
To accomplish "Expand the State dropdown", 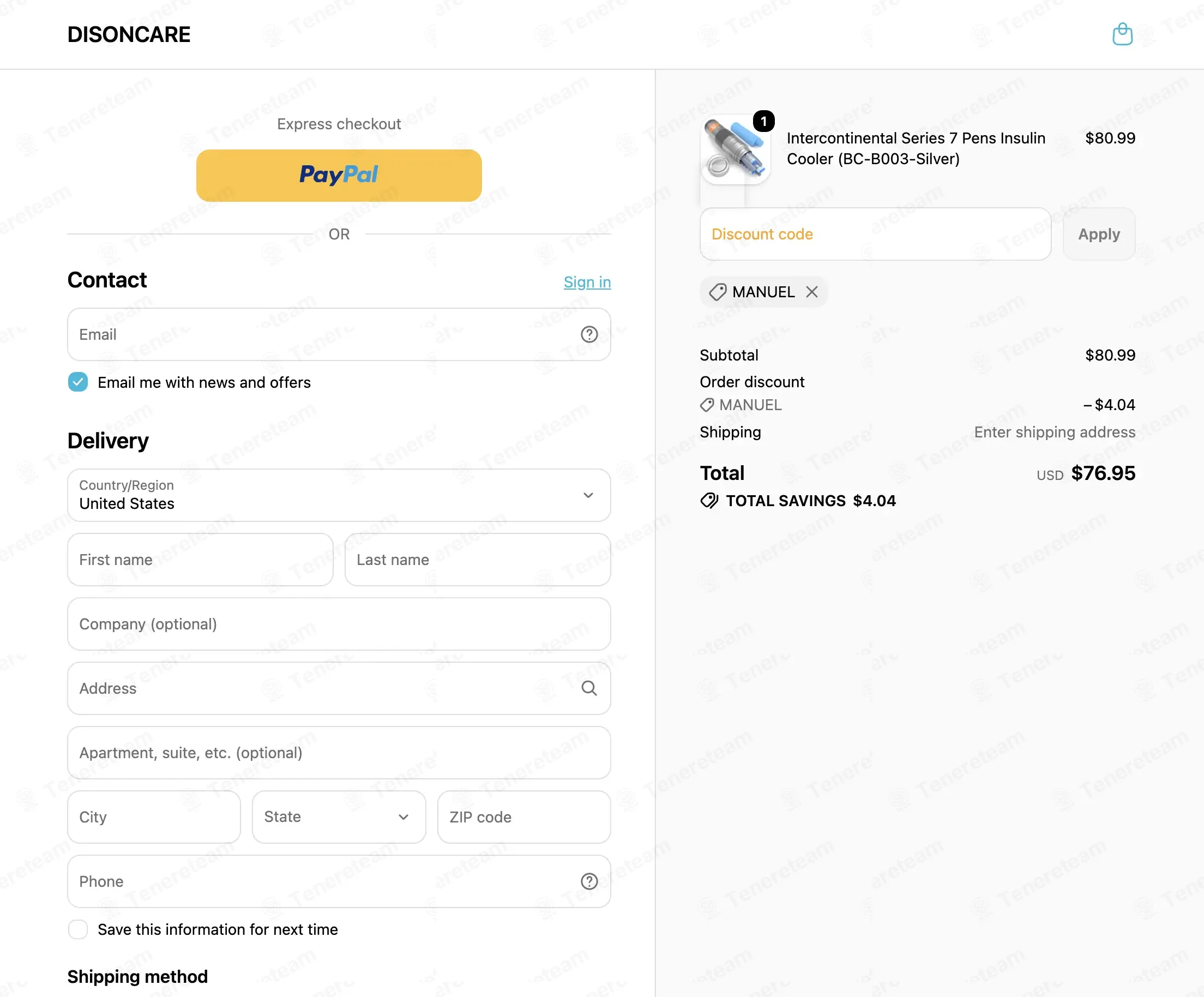I will point(339,817).
